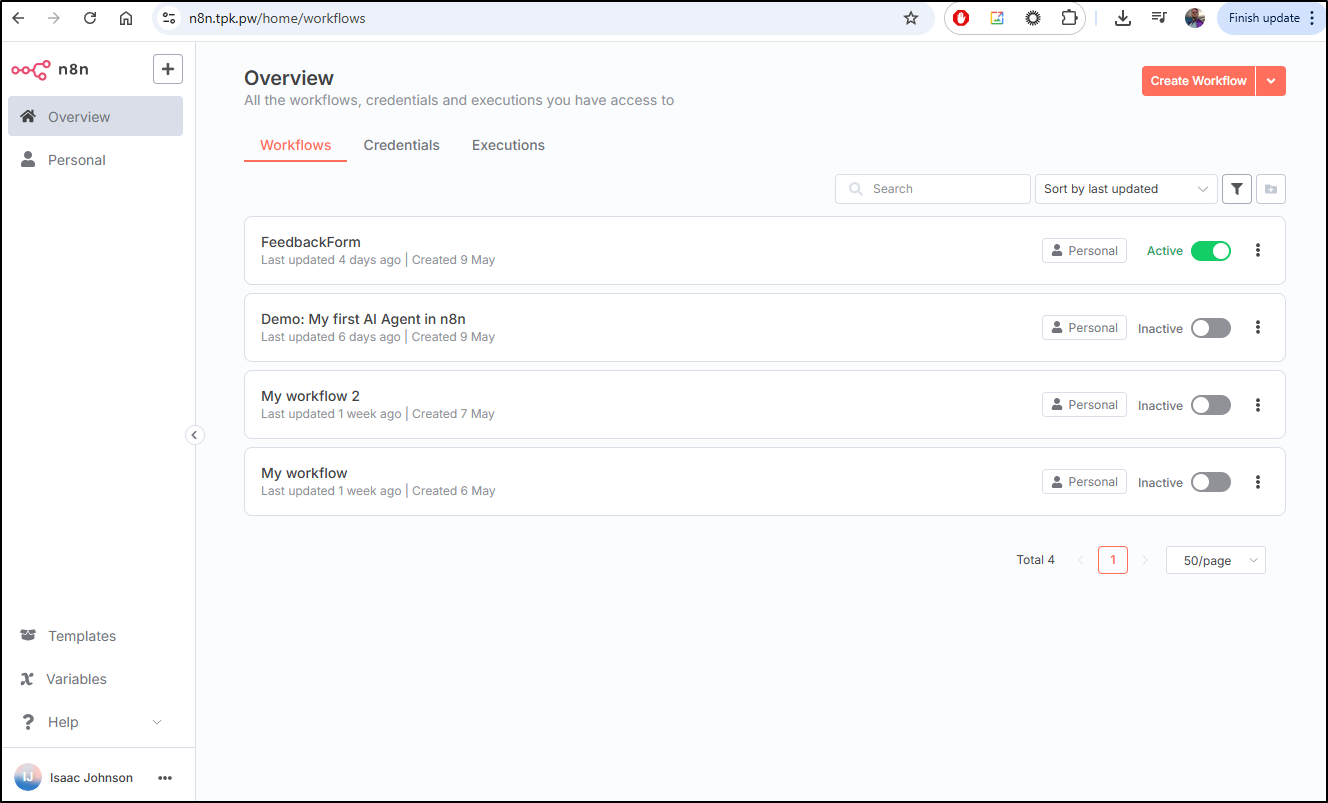Click the plus icon beside n8n logo
Screen dimensions: 1328x803
[167, 69]
